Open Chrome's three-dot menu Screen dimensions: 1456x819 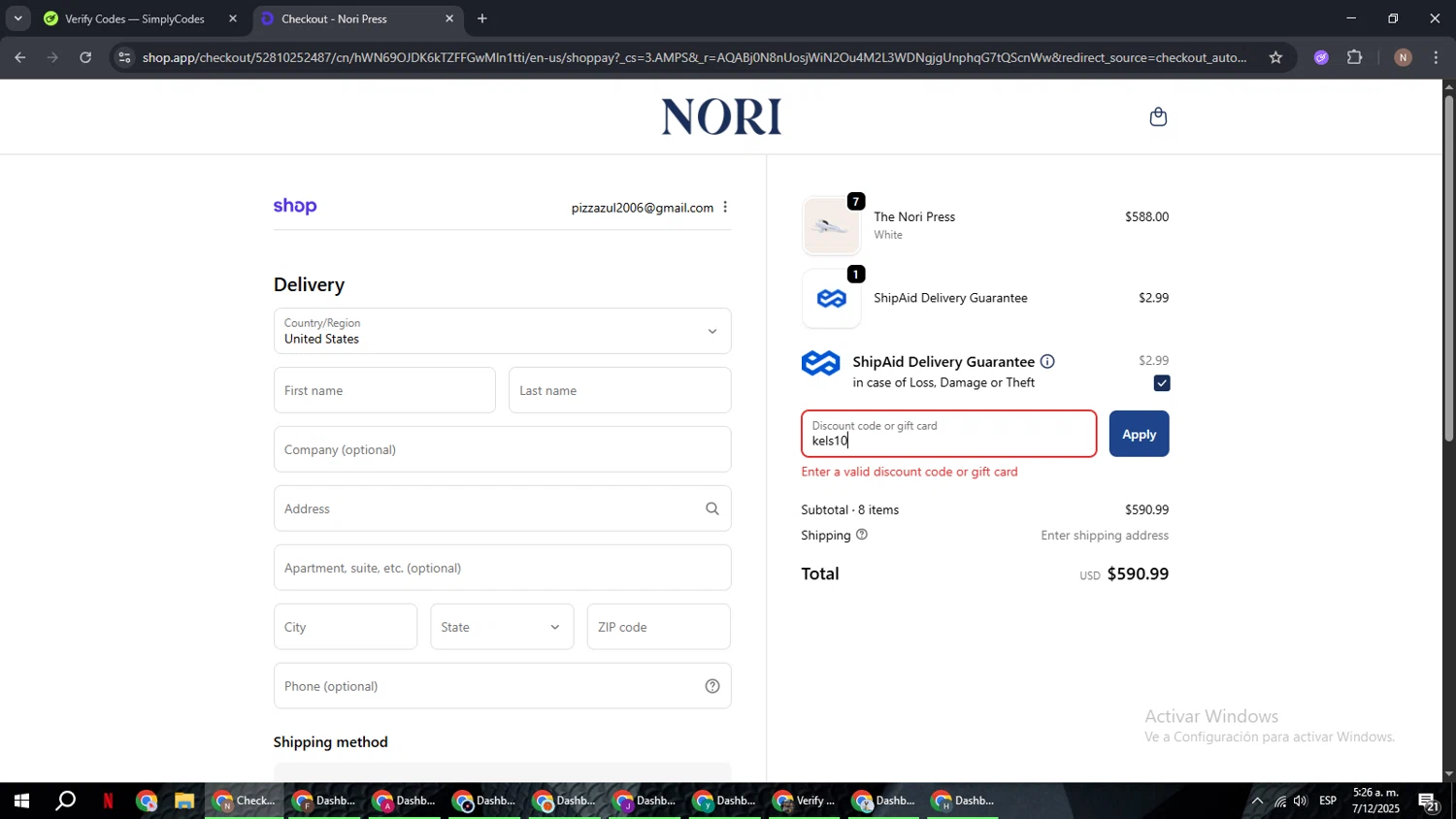[1436, 57]
